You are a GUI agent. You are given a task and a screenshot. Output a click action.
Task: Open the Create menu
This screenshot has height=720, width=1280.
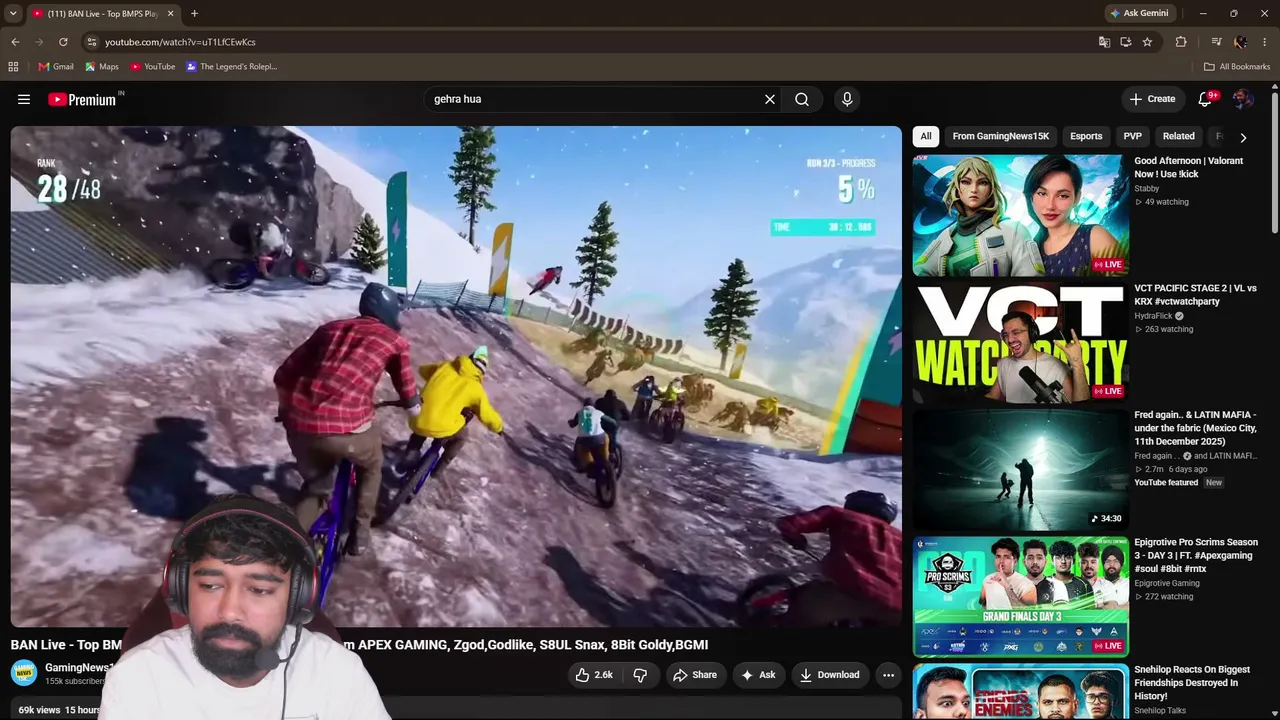point(1152,99)
